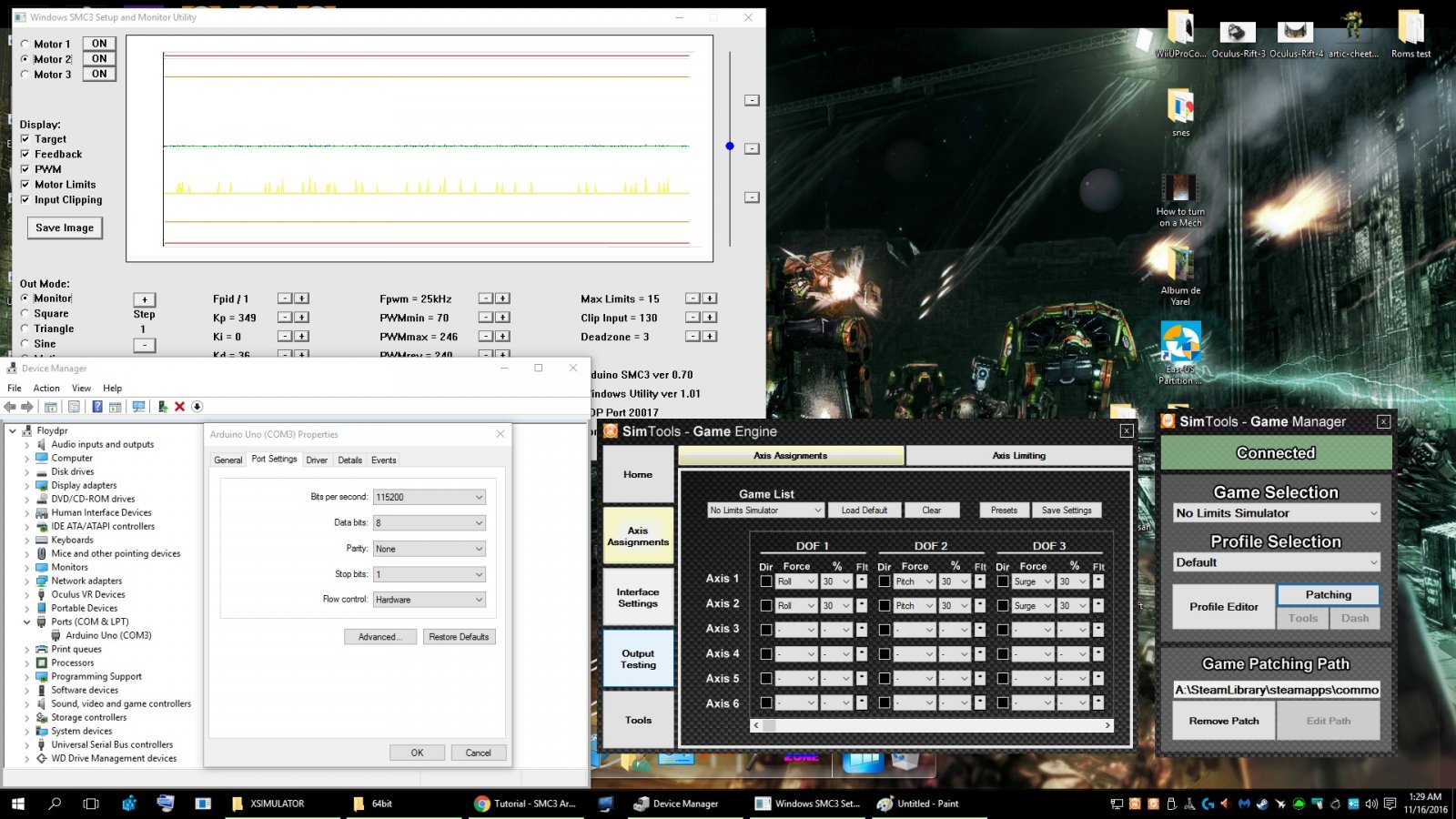Open the Oculus-Rift-4 desktop icon

coord(1296,38)
